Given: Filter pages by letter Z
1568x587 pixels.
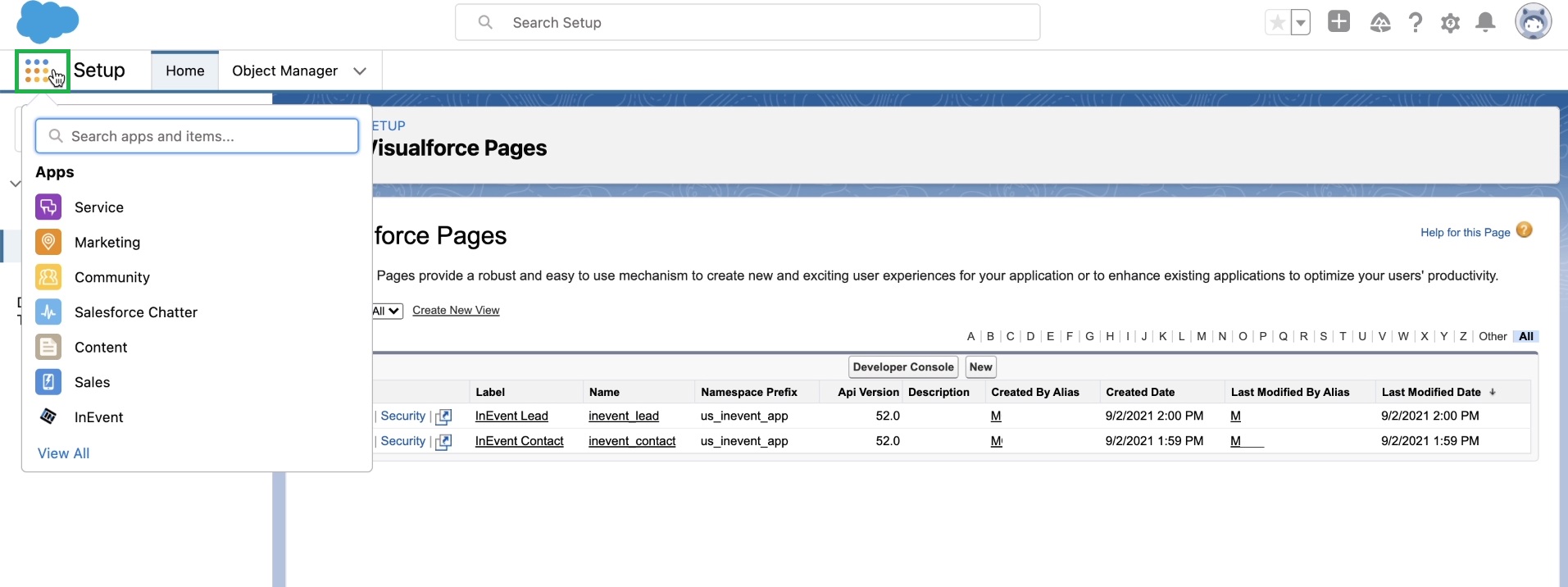Looking at the screenshot, I should pos(1463,336).
